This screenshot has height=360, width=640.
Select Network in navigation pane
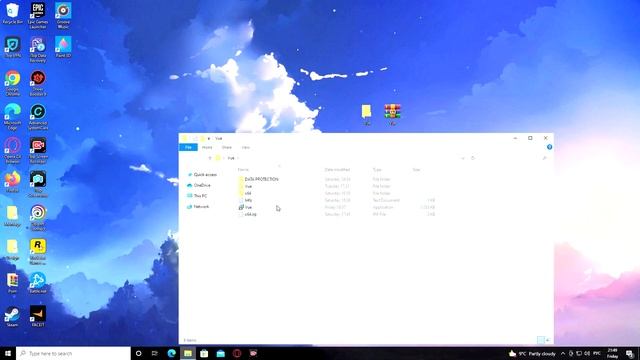(x=198, y=207)
